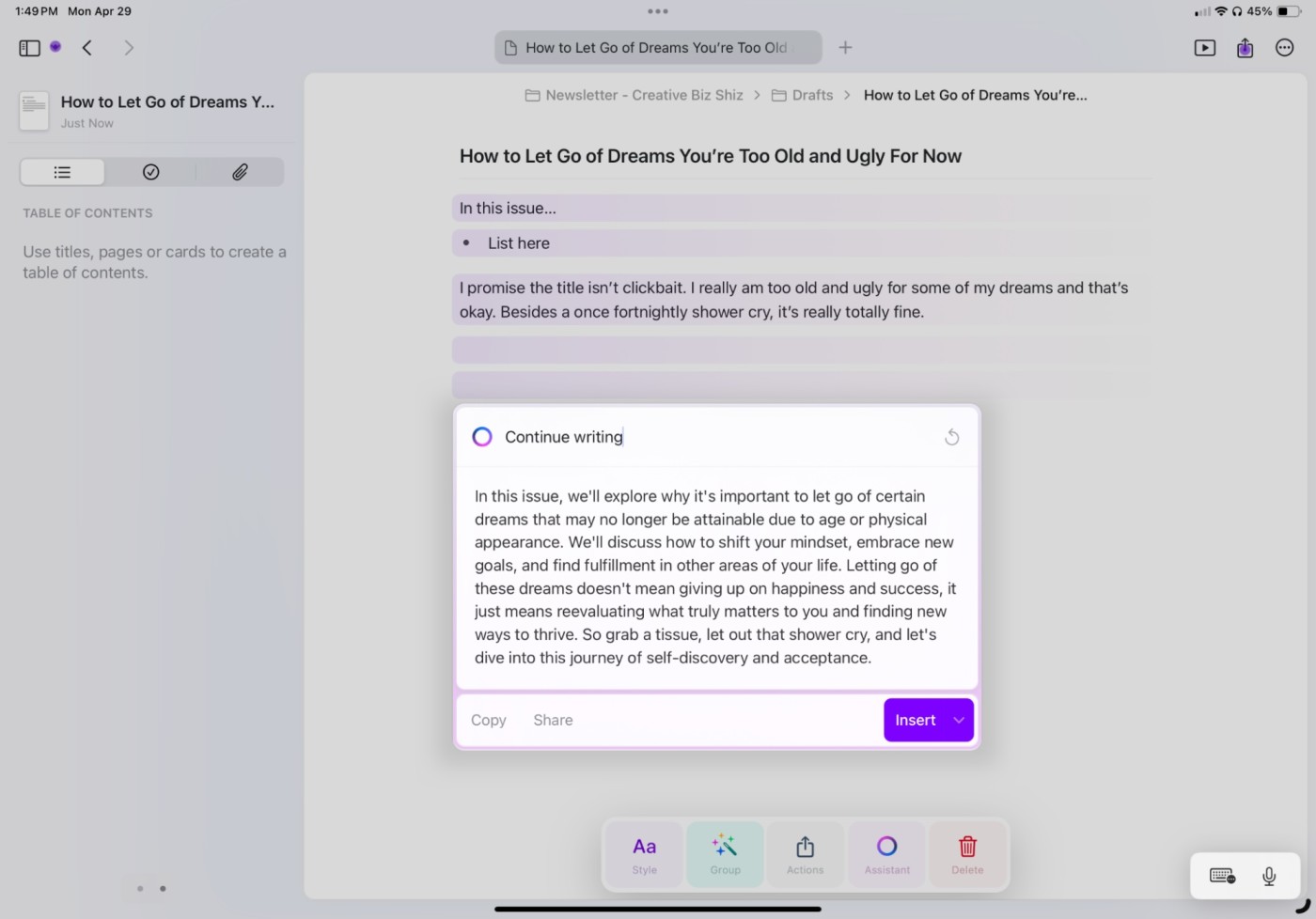The image size is (1316, 919).
Task: Select the current document breadcrumb title
Action: 975,95
